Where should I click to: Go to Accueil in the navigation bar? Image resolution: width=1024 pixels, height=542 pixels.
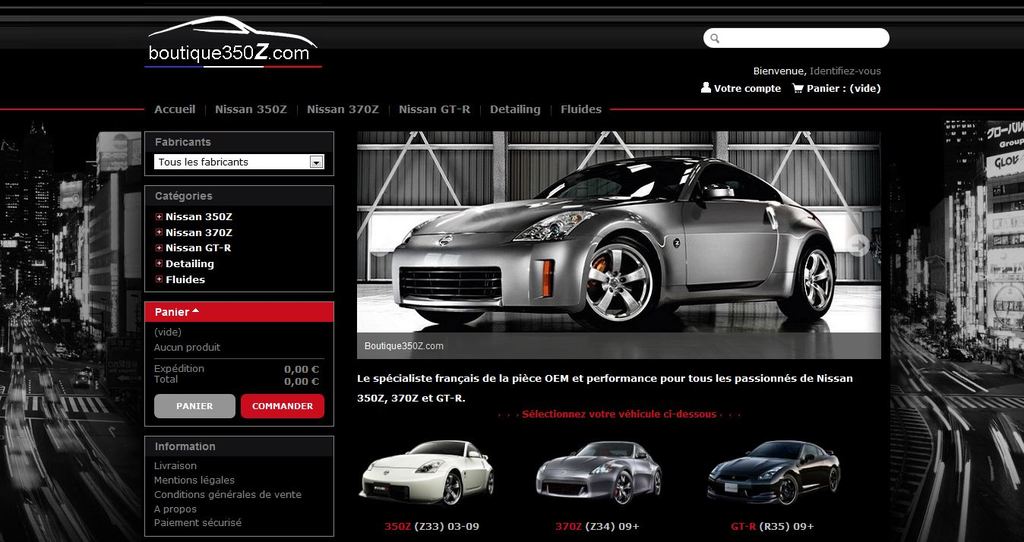pos(174,109)
